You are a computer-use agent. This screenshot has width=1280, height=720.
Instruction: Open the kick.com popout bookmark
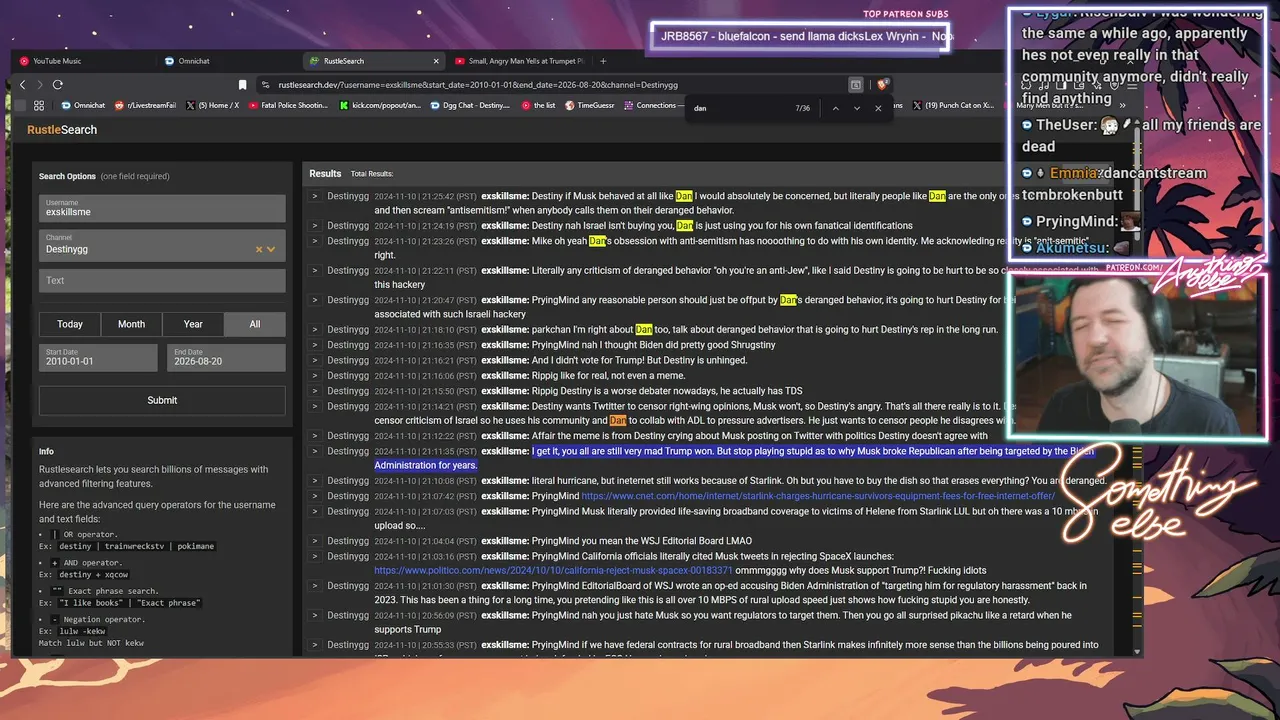[380, 105]
